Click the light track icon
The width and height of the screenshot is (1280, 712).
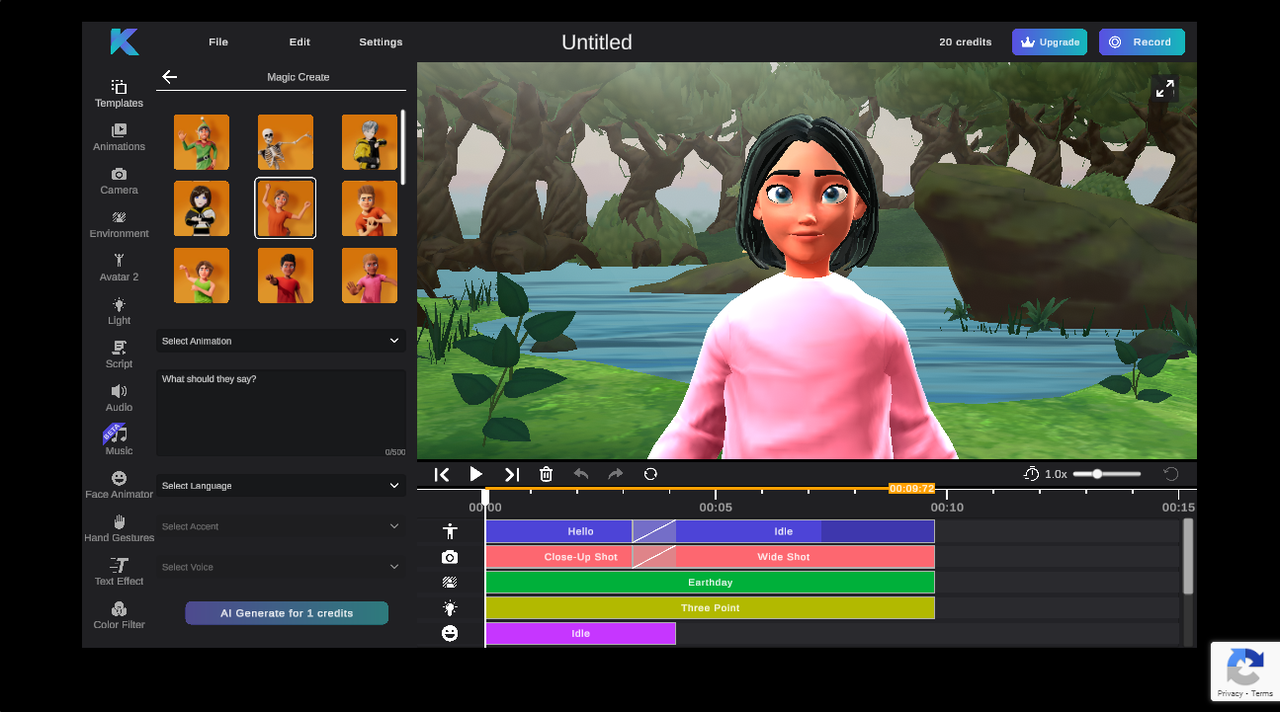pos(450,608)
